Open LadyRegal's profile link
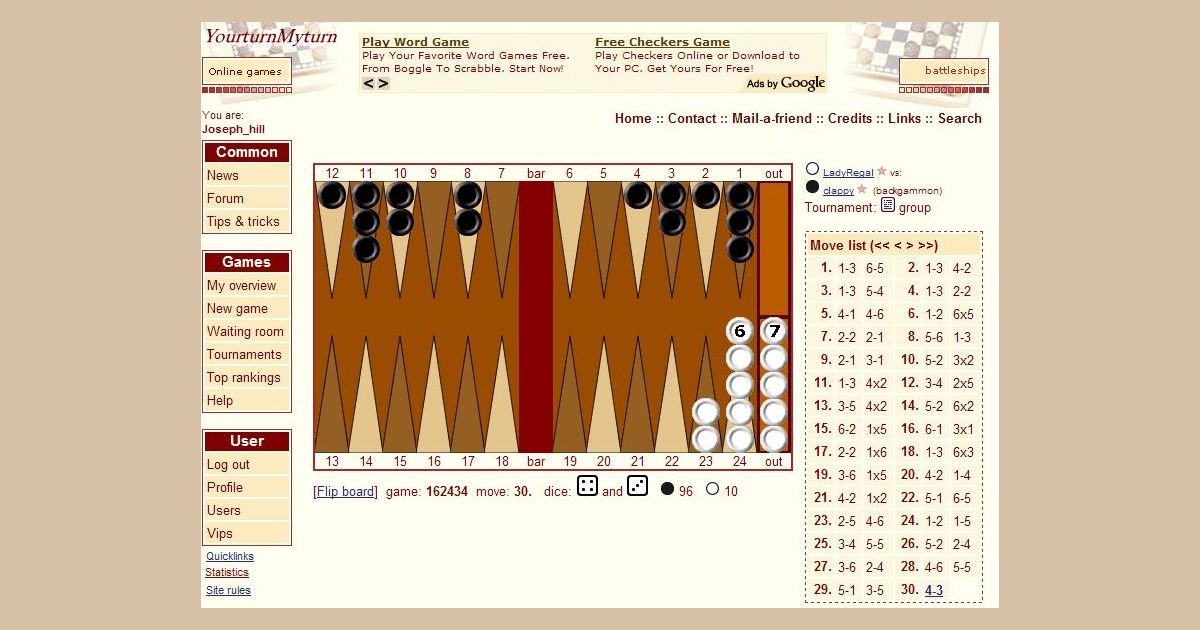Image resolution: width=1200 pixels, height=630 pixels. [848, 173]
